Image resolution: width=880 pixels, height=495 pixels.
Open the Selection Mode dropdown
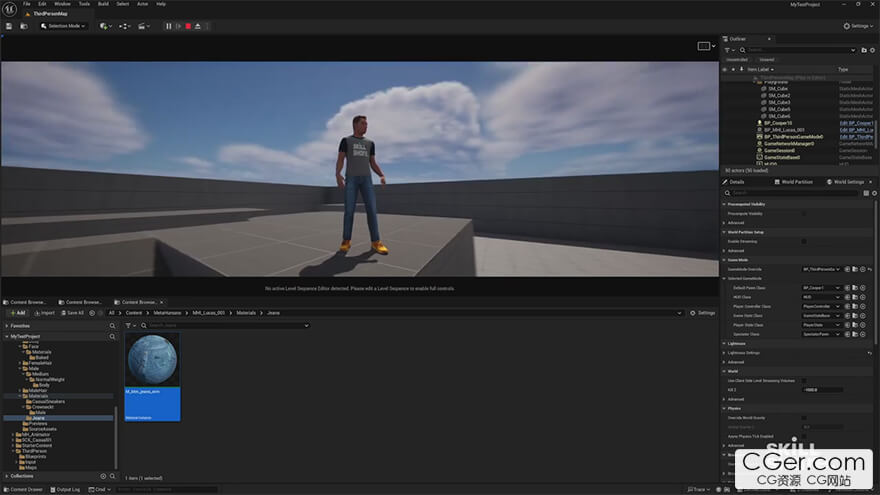point(64,26)
